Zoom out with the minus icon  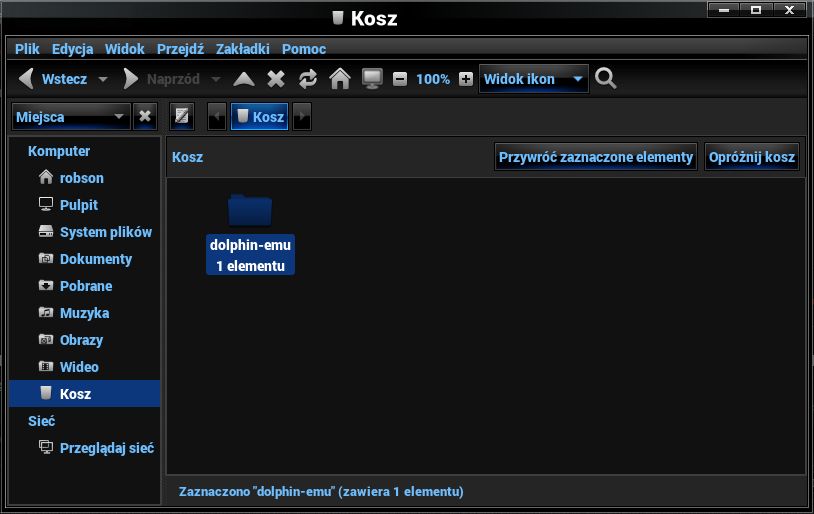(x=400, y=79)
